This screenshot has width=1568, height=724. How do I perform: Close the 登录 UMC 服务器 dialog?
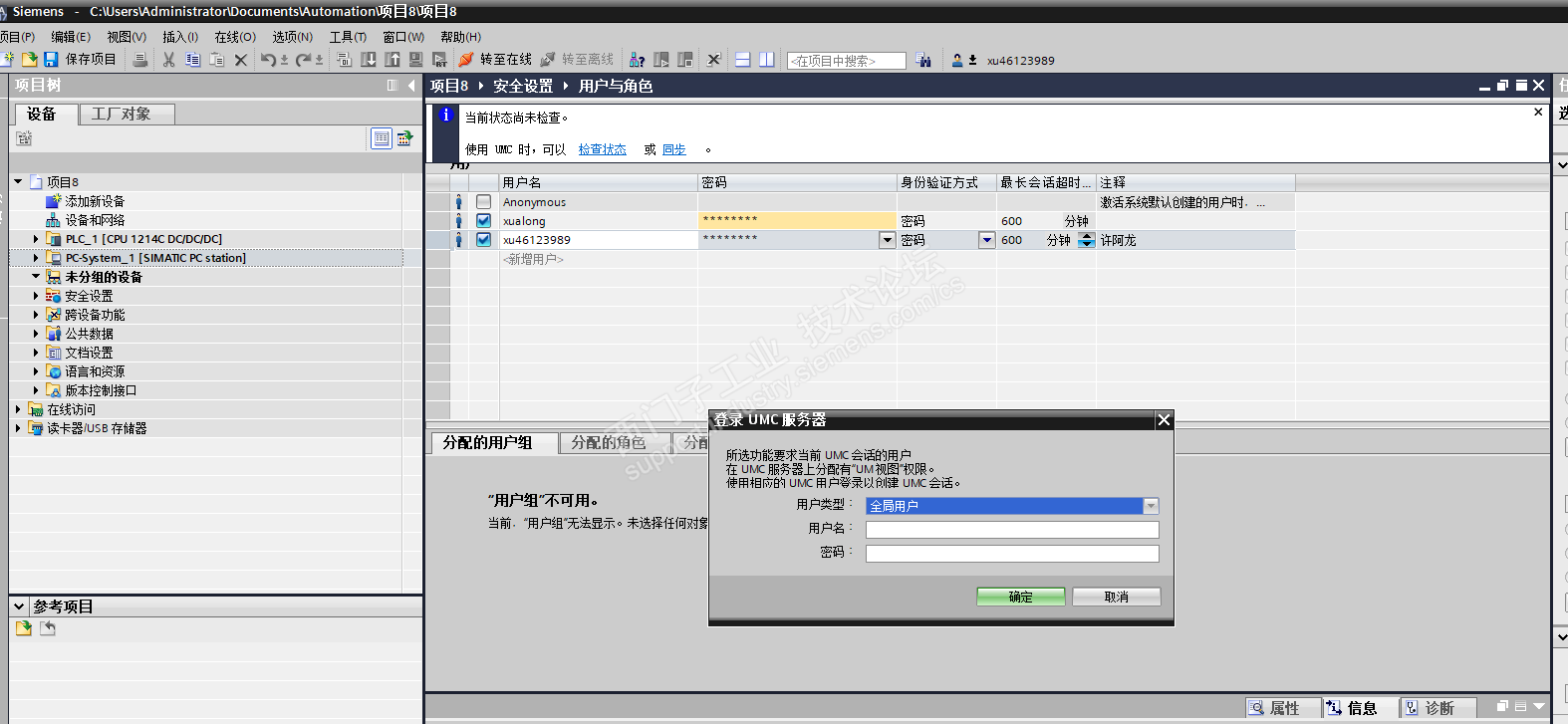(x=1164, y=420)
